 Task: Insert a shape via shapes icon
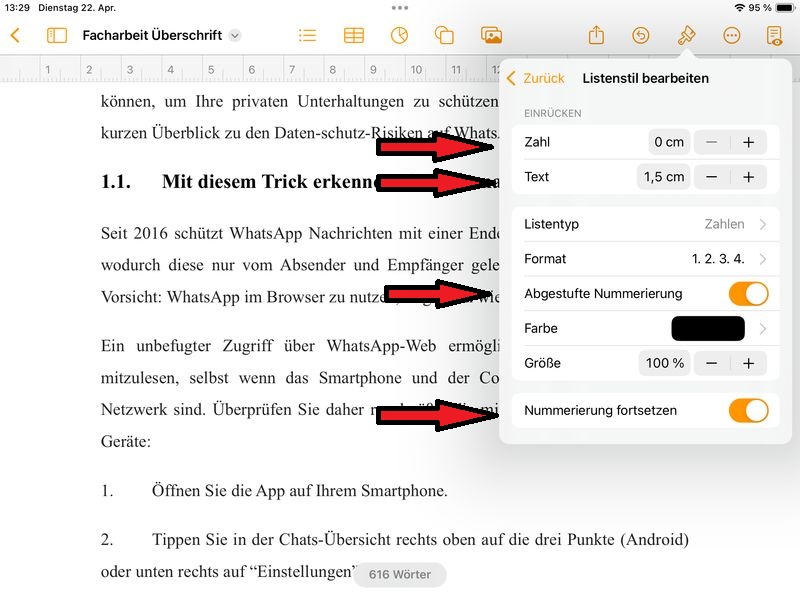pos(444,35)
